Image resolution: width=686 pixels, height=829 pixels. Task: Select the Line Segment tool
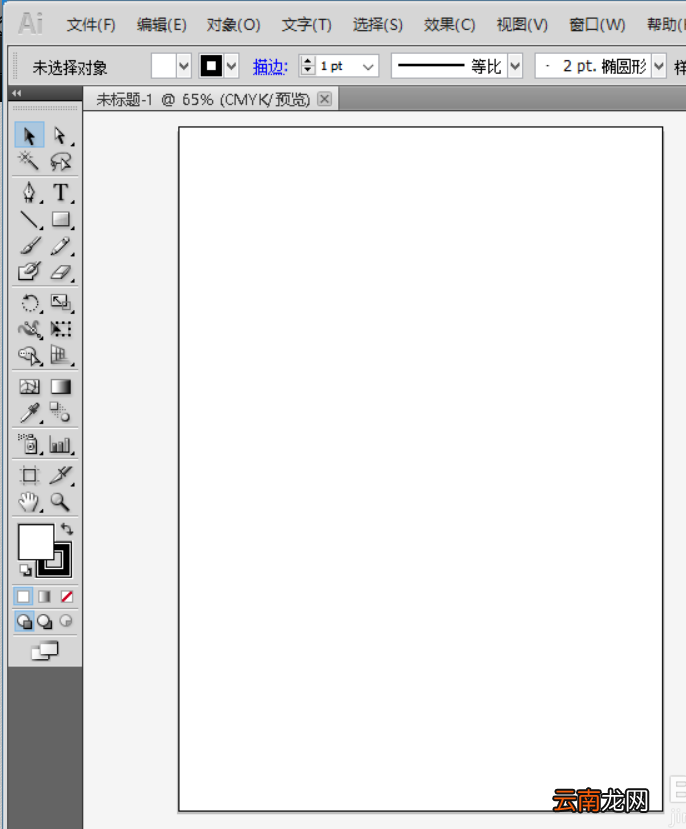pyautogui.click(x=29, y=219)
